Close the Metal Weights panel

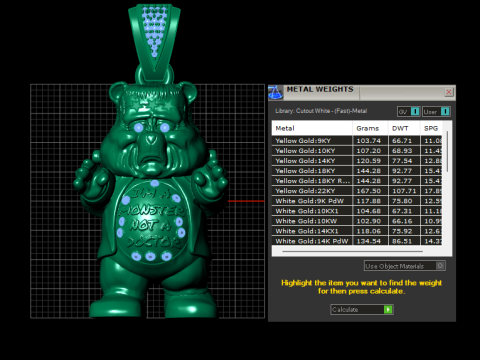point(449,92)
